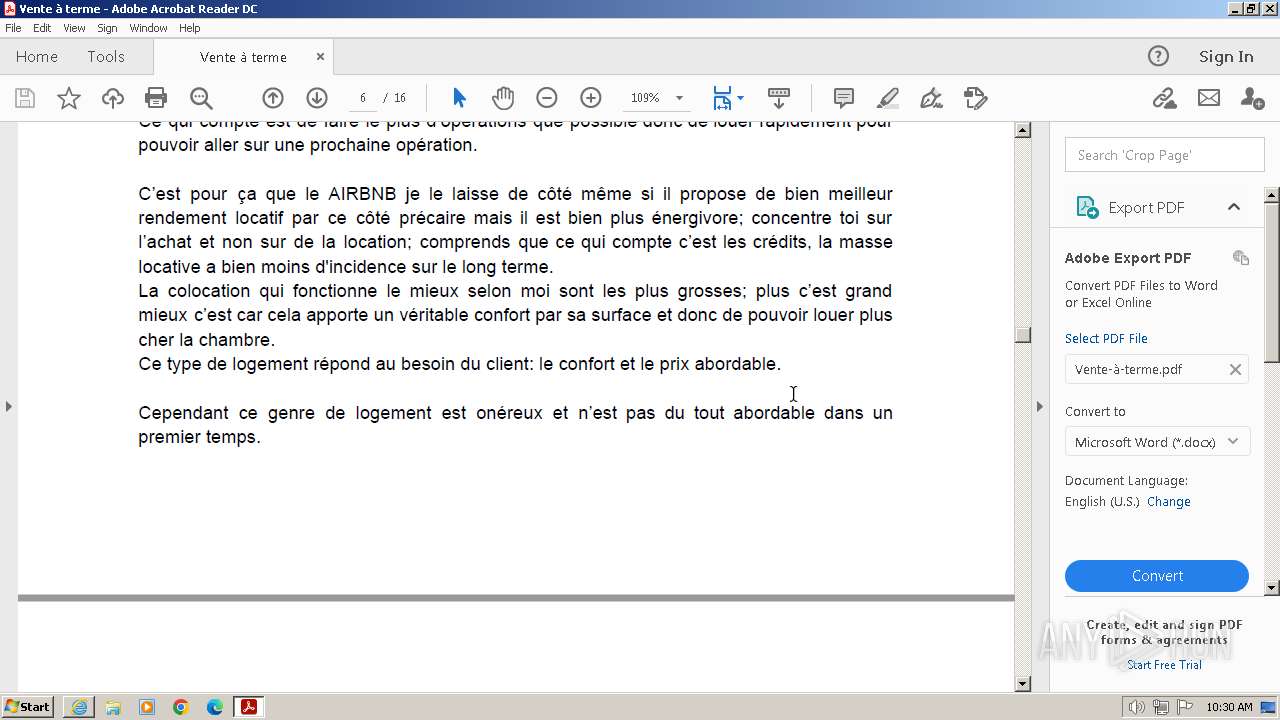Click the copy icon next to Adobe Export PDF
This screenshot has width=1280, height=720.
(1241, 257)
